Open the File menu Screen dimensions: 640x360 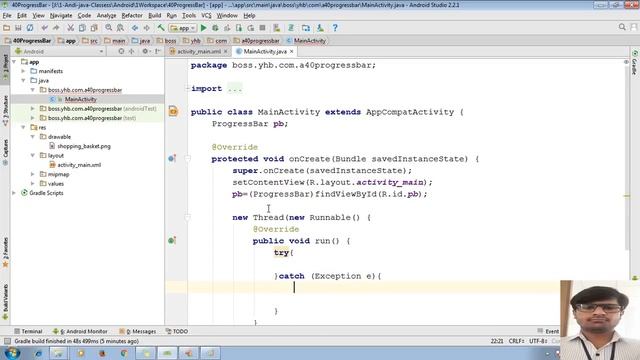click(x=7, y=16)
